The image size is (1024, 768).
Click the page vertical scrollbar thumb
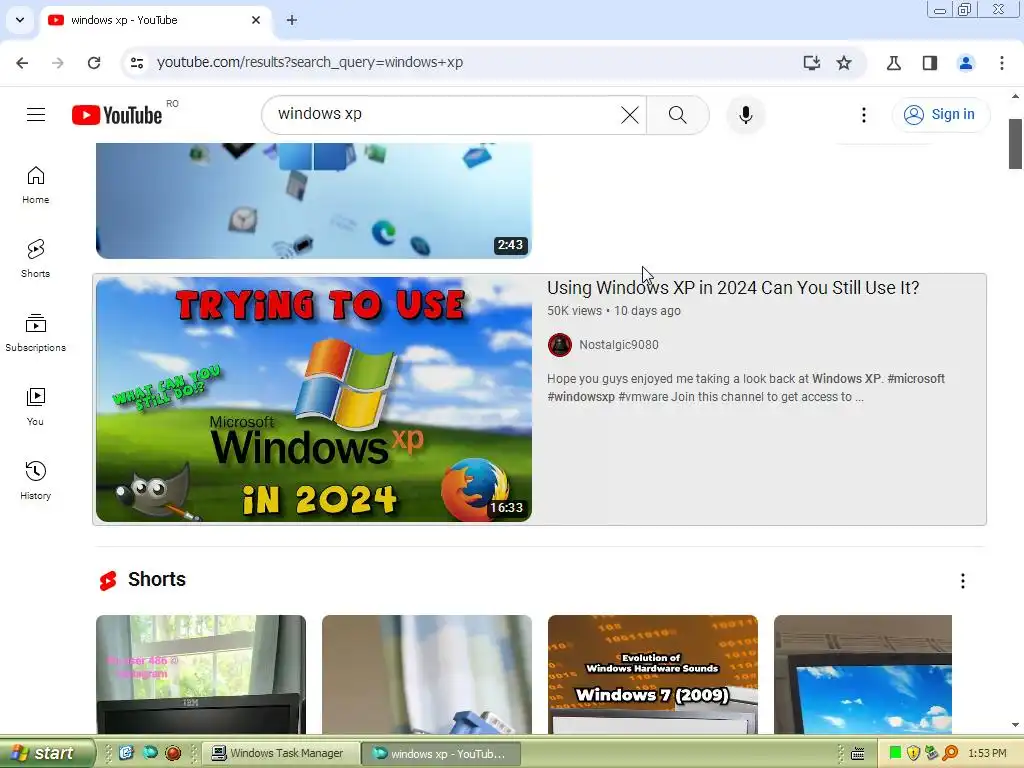1015,144
